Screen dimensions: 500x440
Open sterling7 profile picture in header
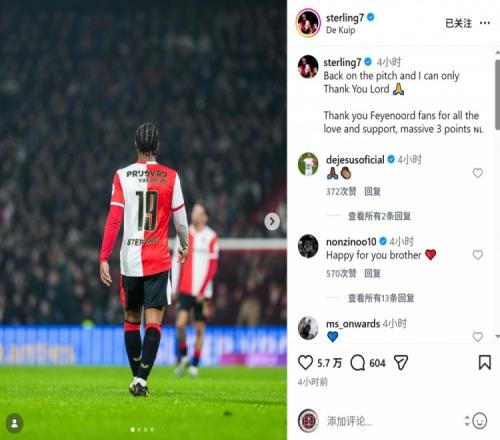tap(308, 23)
